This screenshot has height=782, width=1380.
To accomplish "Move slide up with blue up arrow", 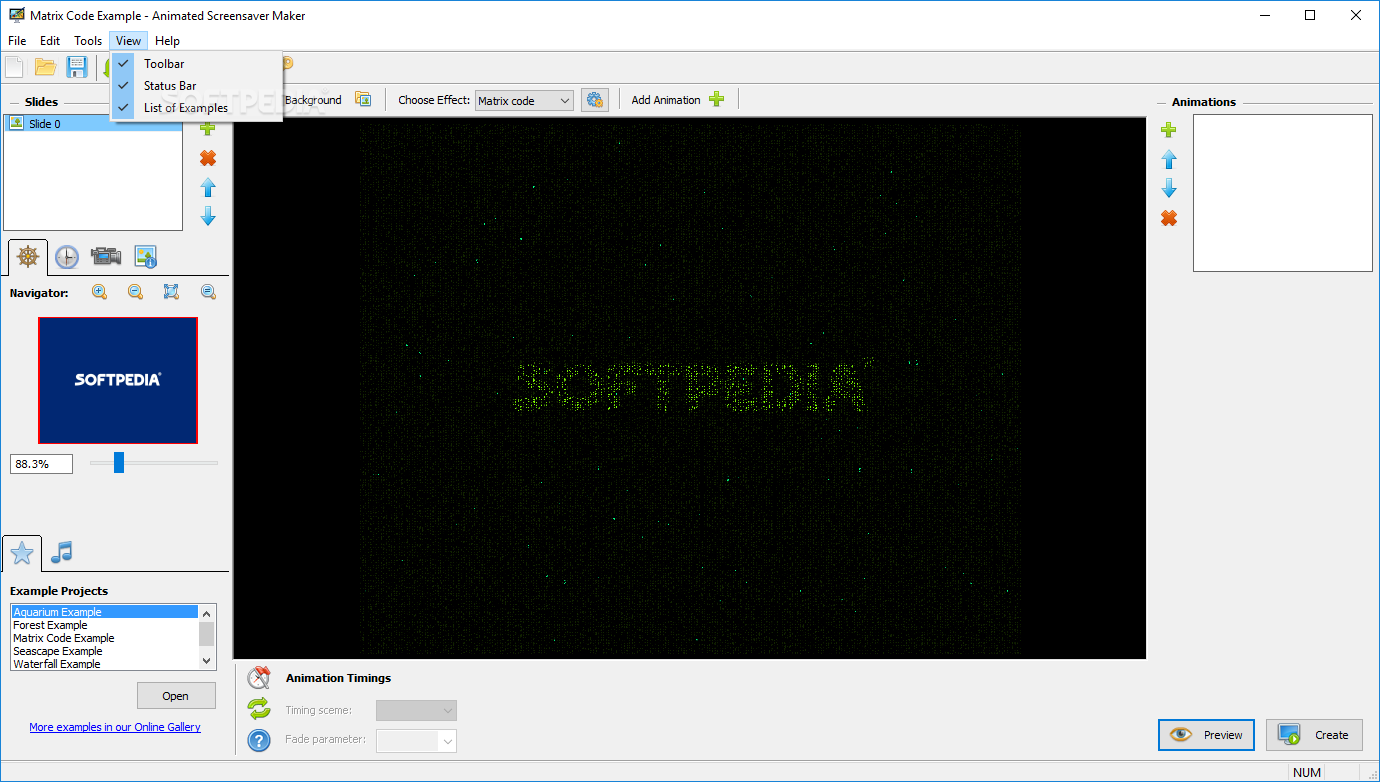I will pos(208,187).
